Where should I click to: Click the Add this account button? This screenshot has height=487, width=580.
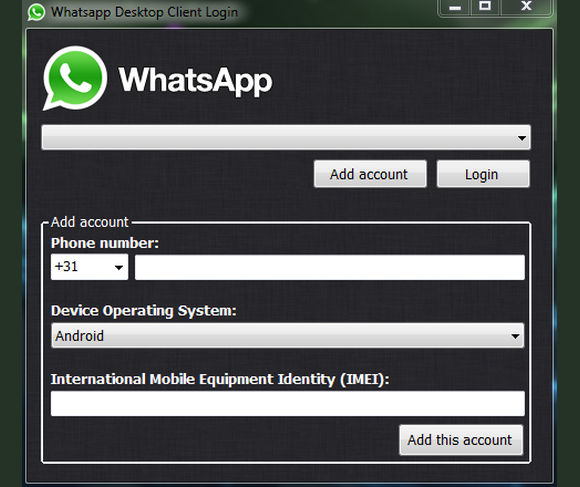pyautogui.click(x=461, y=440)
